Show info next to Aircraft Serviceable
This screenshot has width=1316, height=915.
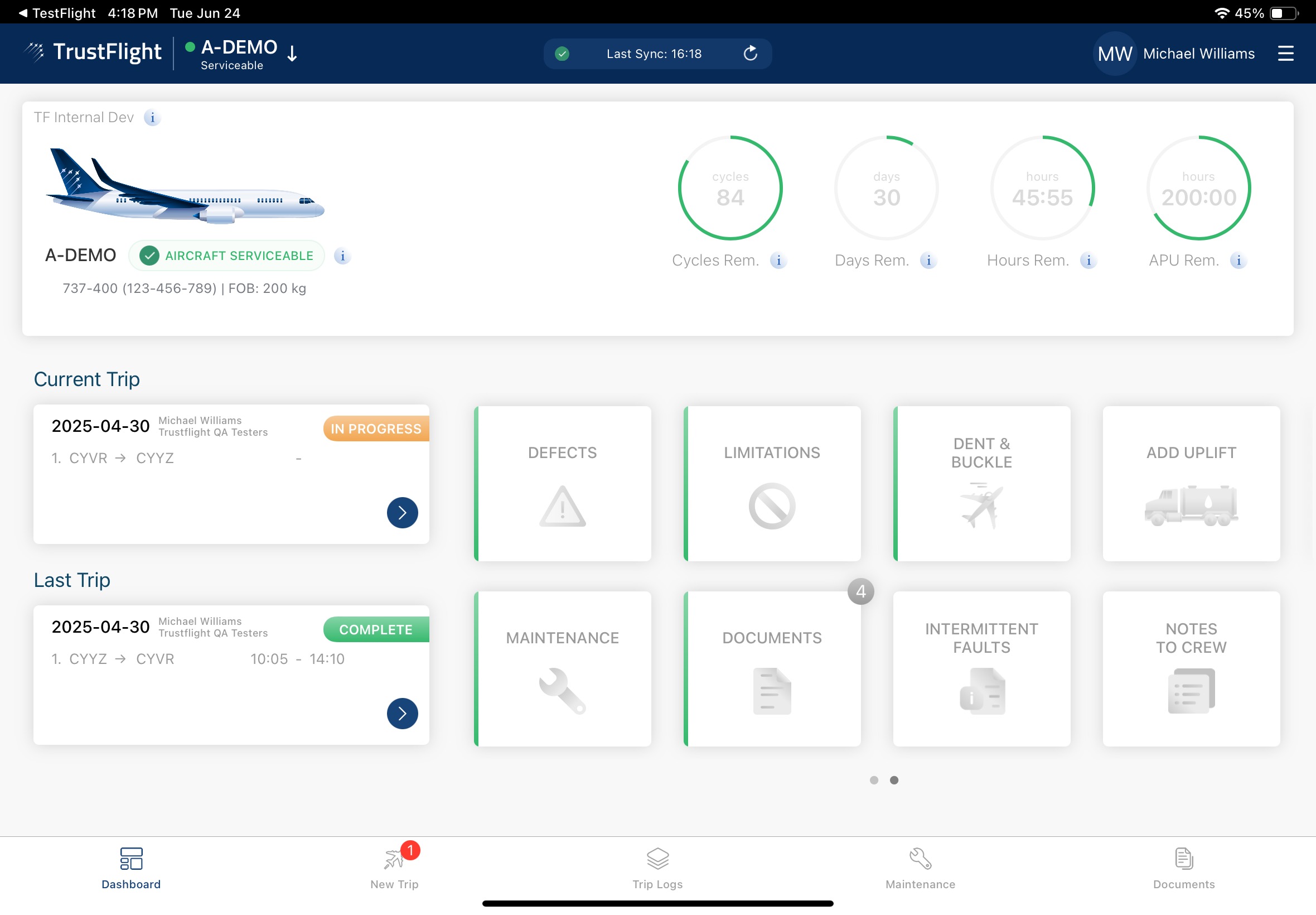[342, 256]
